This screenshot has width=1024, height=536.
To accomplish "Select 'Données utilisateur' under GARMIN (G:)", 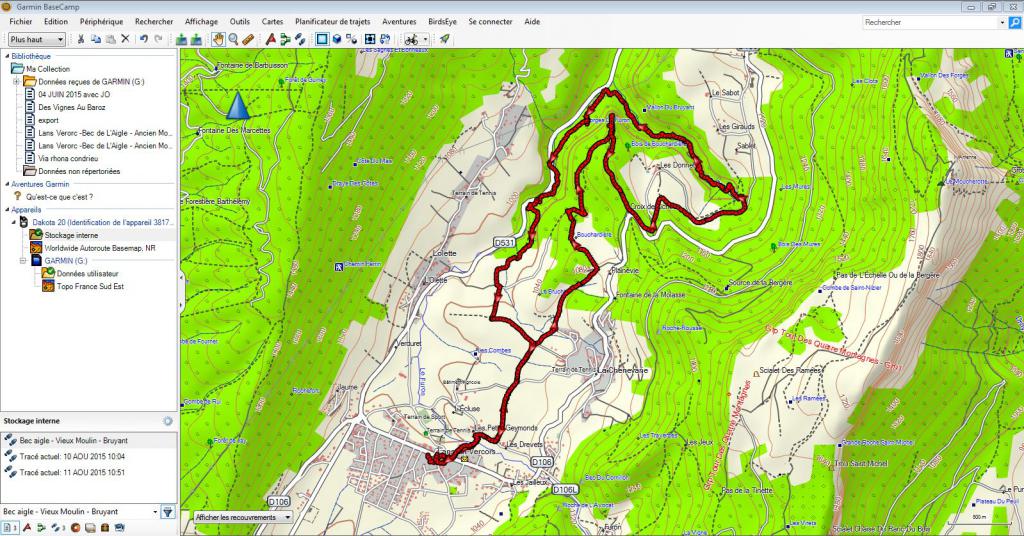I will (88, 274).
